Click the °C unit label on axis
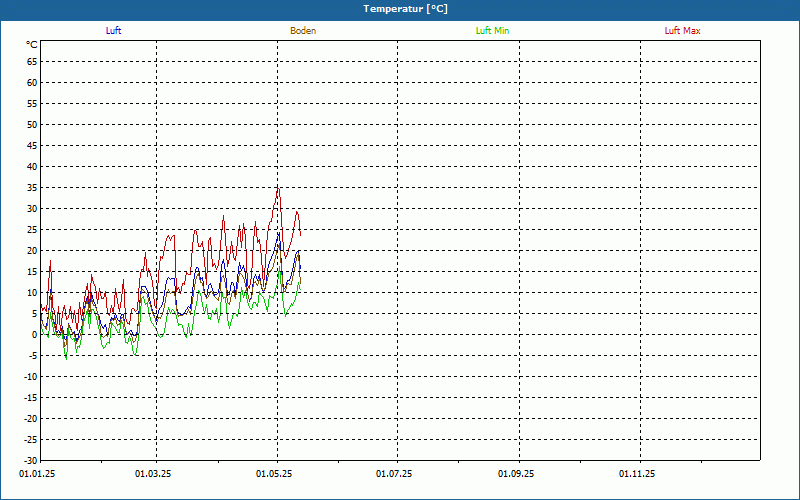The width and height of the screenshot is (800, 500). pyautogui.click(x=32, y=45)
